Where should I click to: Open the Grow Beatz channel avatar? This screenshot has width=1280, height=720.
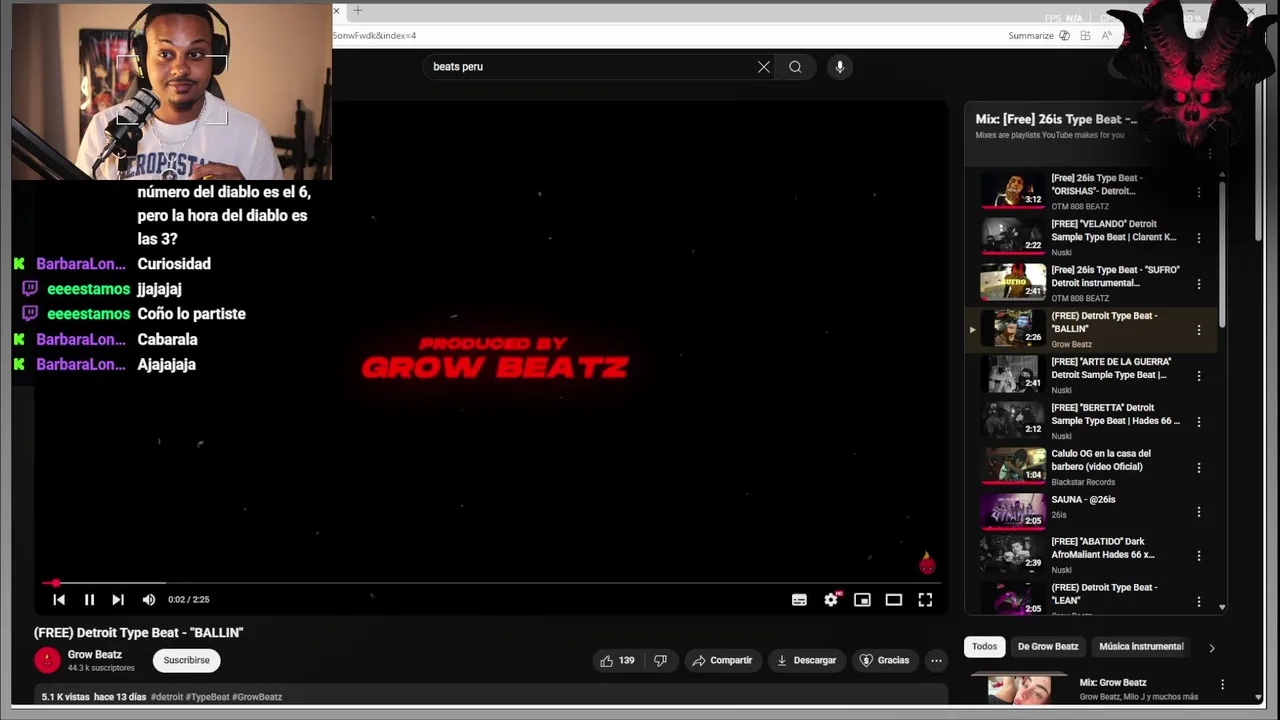point(47,660)
